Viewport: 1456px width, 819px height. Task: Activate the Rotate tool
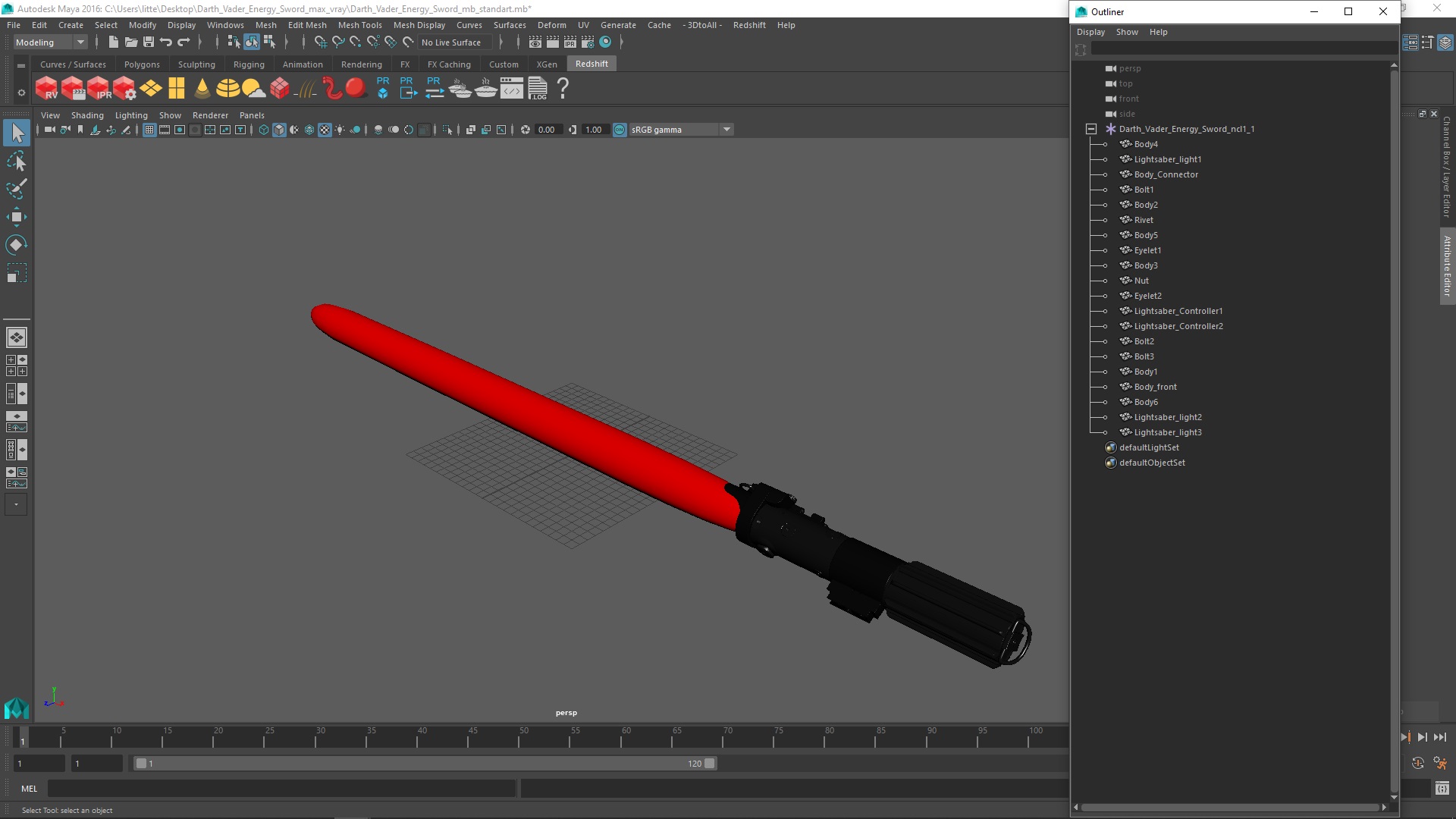click(16, 244)
